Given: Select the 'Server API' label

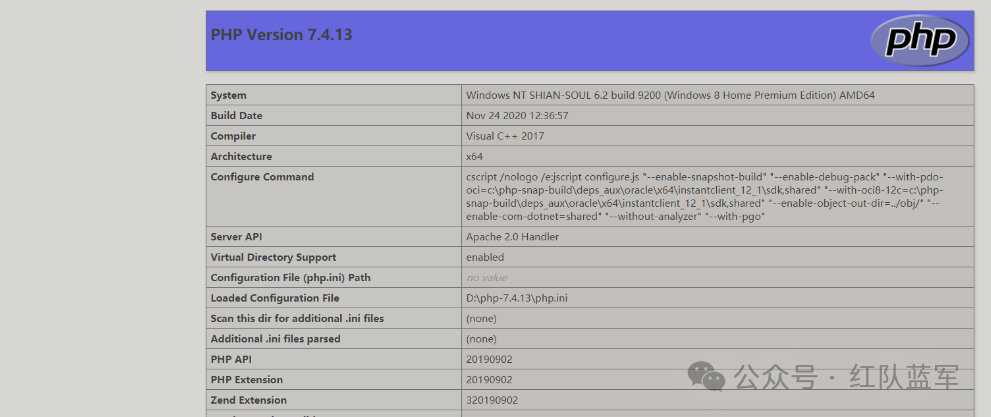Looking at the screenshot, I should [236, 237].
